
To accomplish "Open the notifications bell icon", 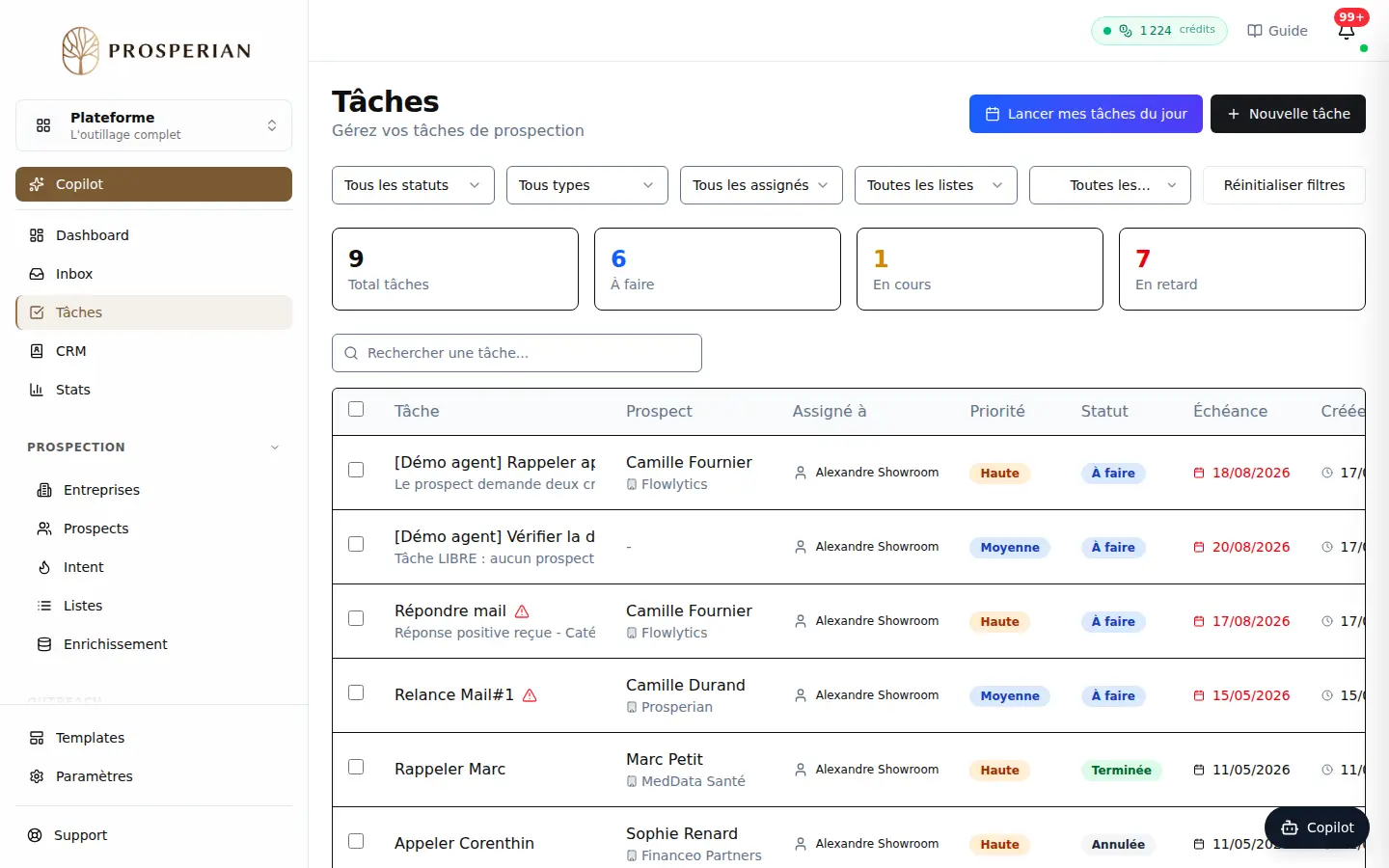I will tap(1347, 31).
